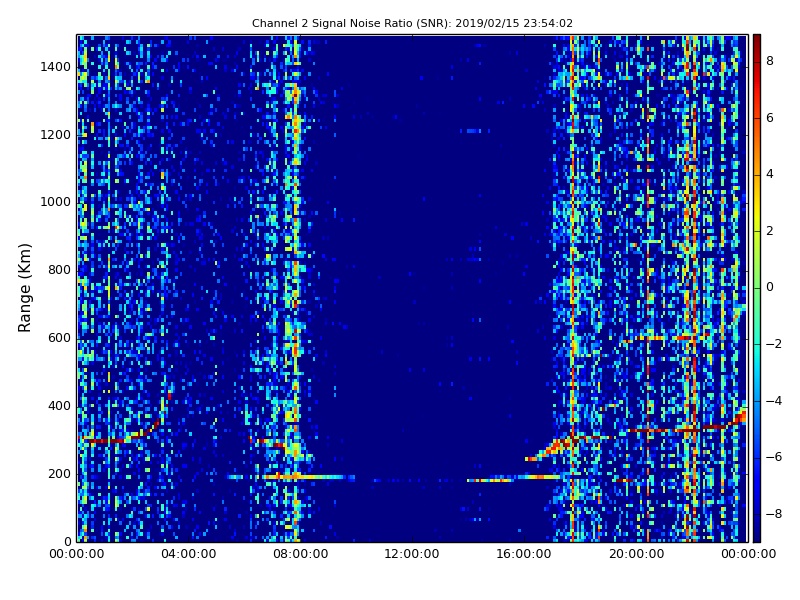Click the 1400 y-axis tick label

[x=56, y=67]
